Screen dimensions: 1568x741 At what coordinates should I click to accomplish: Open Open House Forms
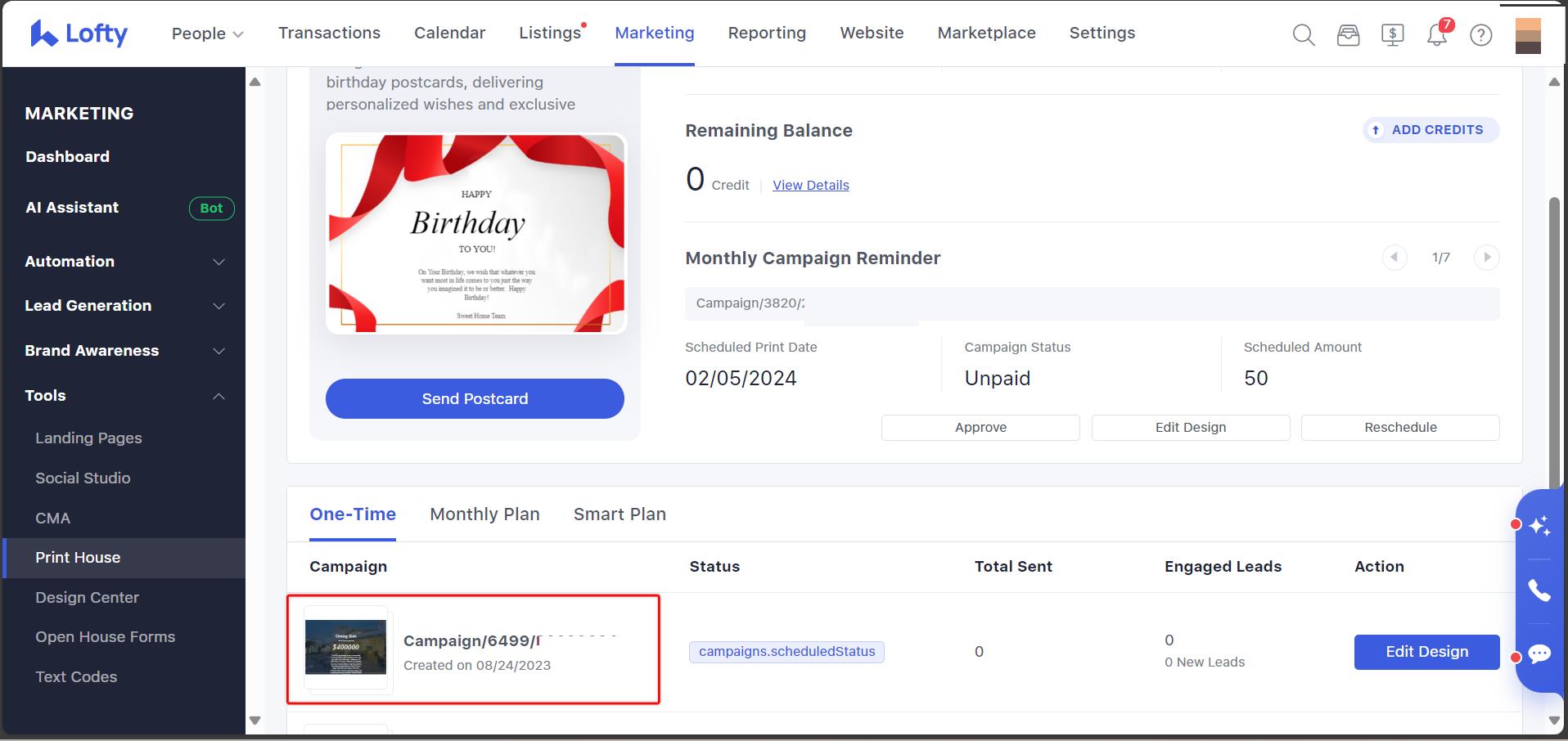click(105, 637)
